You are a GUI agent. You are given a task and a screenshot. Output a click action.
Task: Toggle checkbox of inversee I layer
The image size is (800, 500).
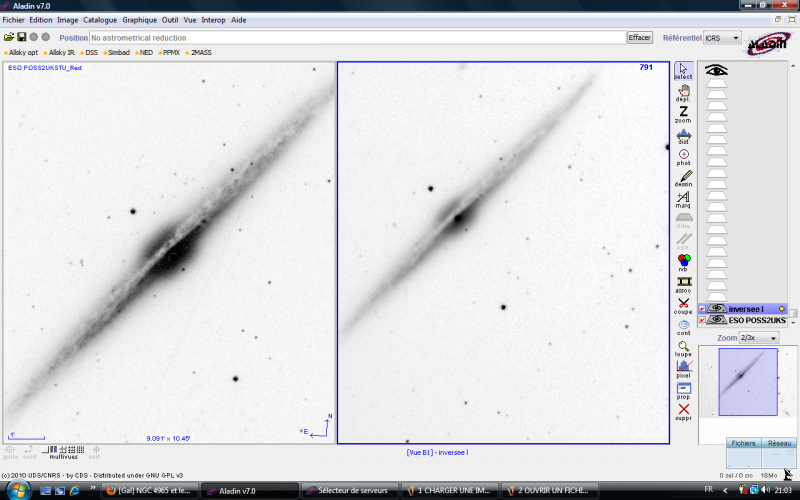[x=702, y=309]
